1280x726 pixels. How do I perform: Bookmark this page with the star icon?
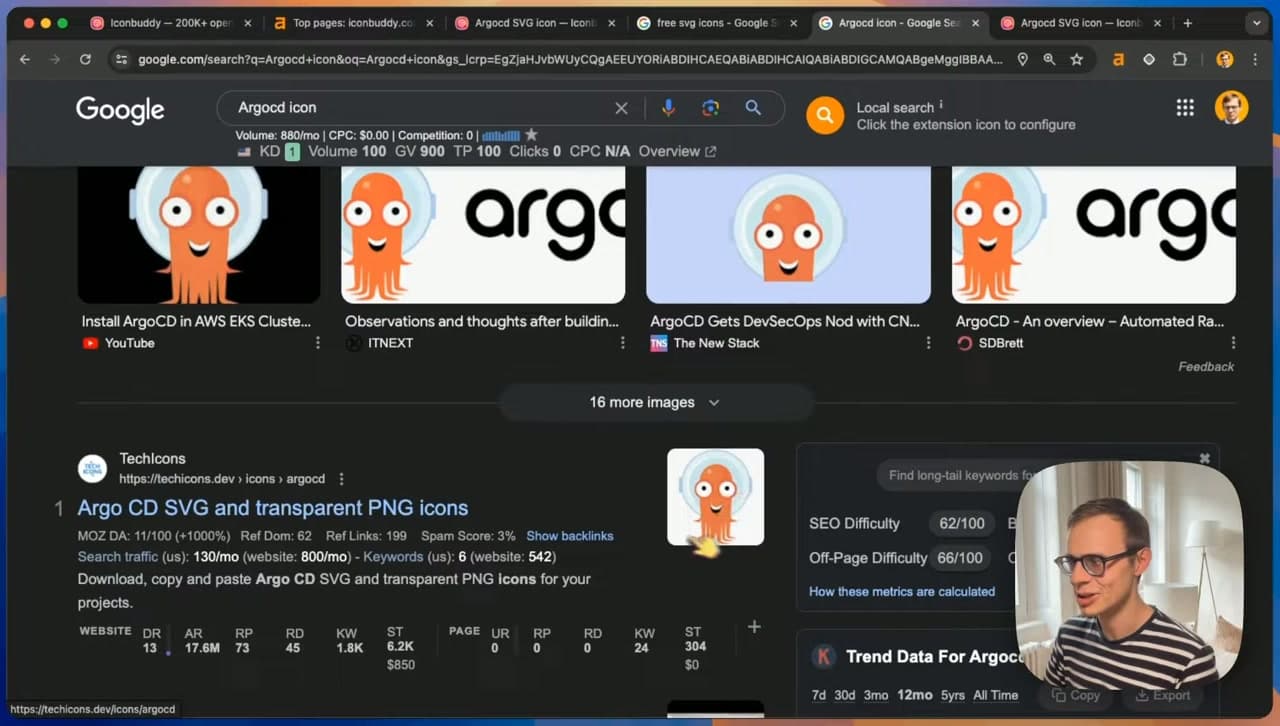click(1077, 60)
